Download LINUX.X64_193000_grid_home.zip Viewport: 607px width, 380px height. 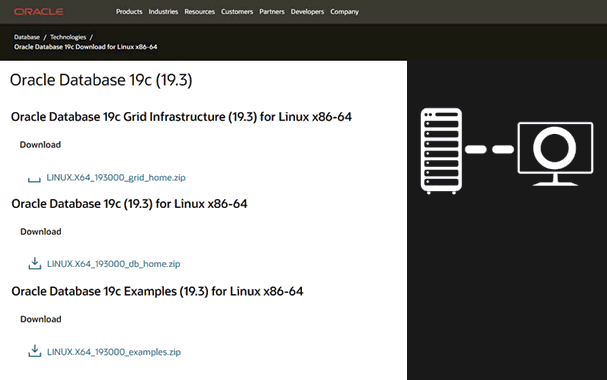click(x=116, y=178)
